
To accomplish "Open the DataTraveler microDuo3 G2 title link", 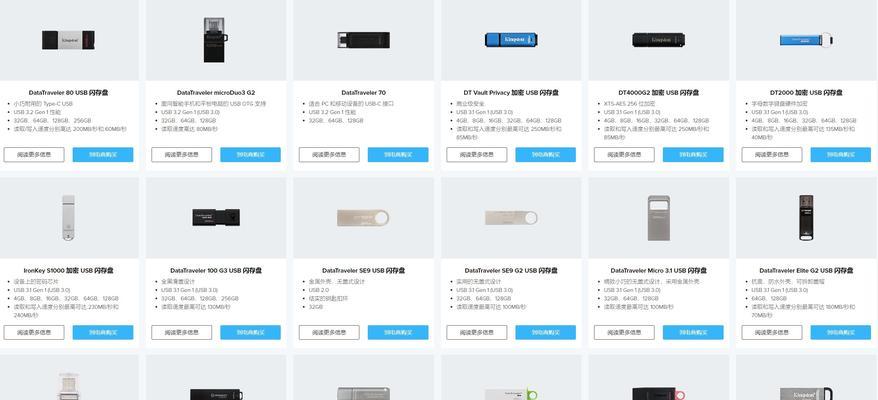I will click(x=216, y=92).
